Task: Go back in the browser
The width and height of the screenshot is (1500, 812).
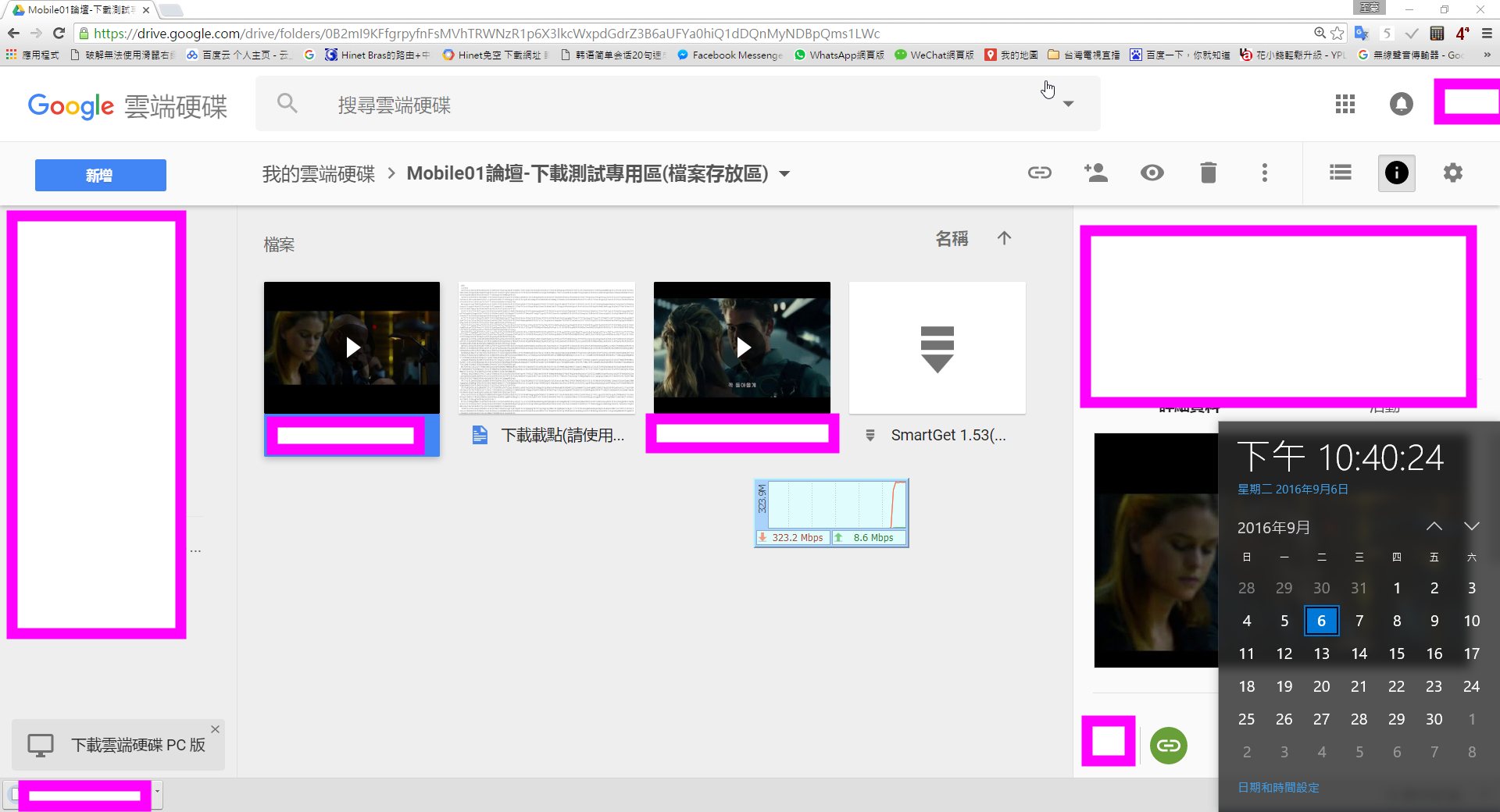Action: [x=13, y=33]
